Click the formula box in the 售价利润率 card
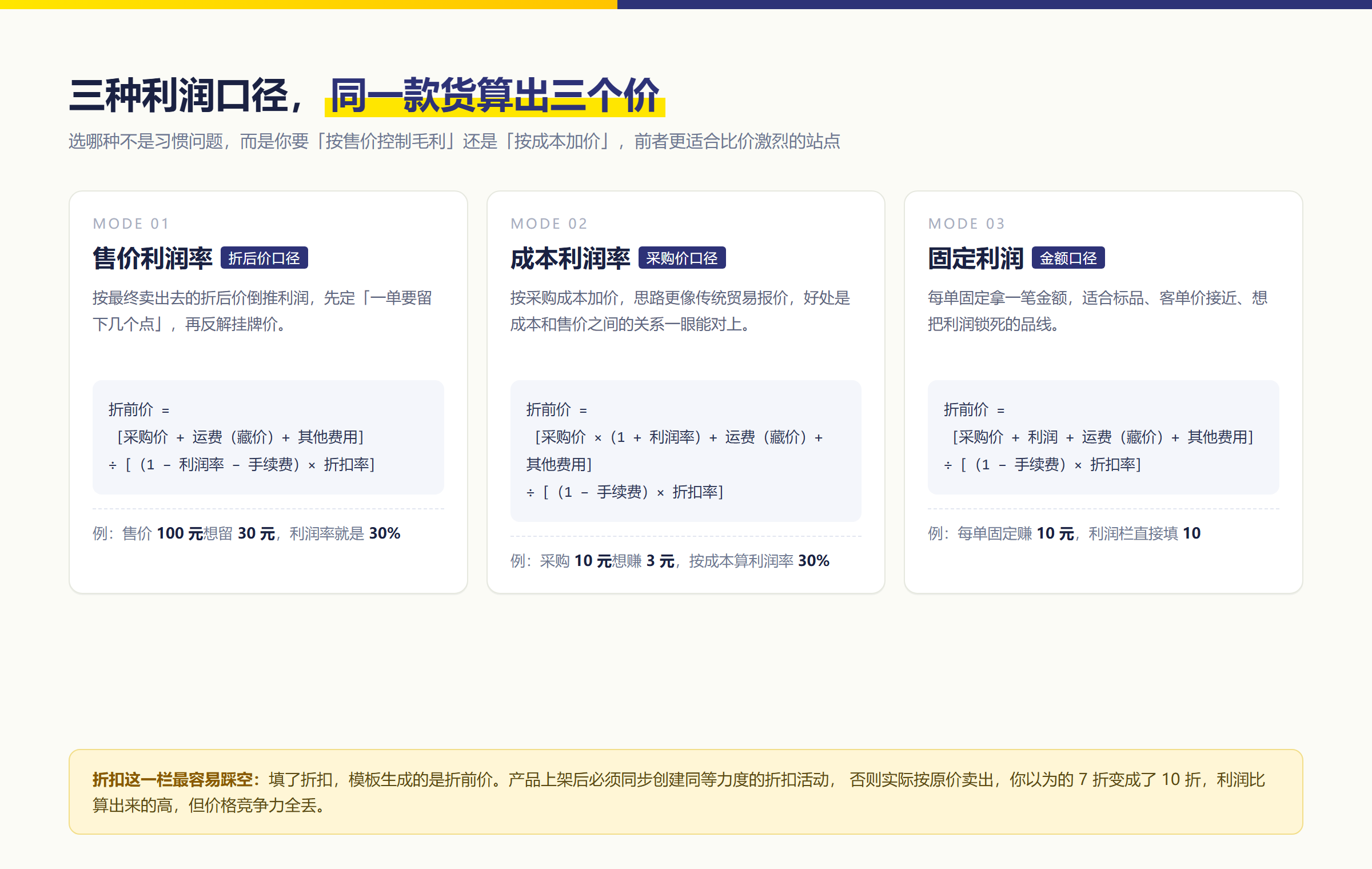The height and width of the screenshot is (869, 1372). point(268,437)
